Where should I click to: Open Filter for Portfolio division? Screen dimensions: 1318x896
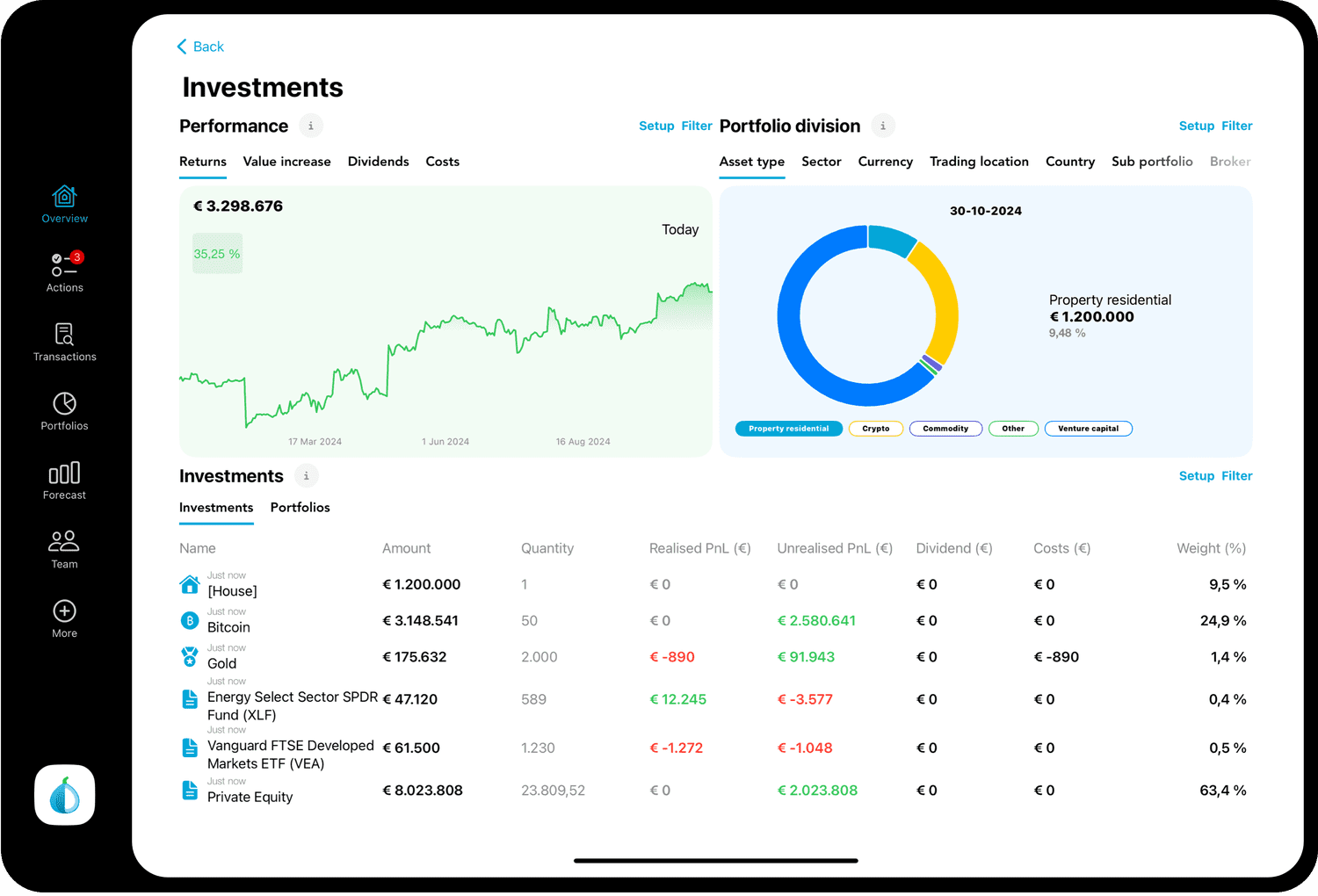[x=1236, y=126]
